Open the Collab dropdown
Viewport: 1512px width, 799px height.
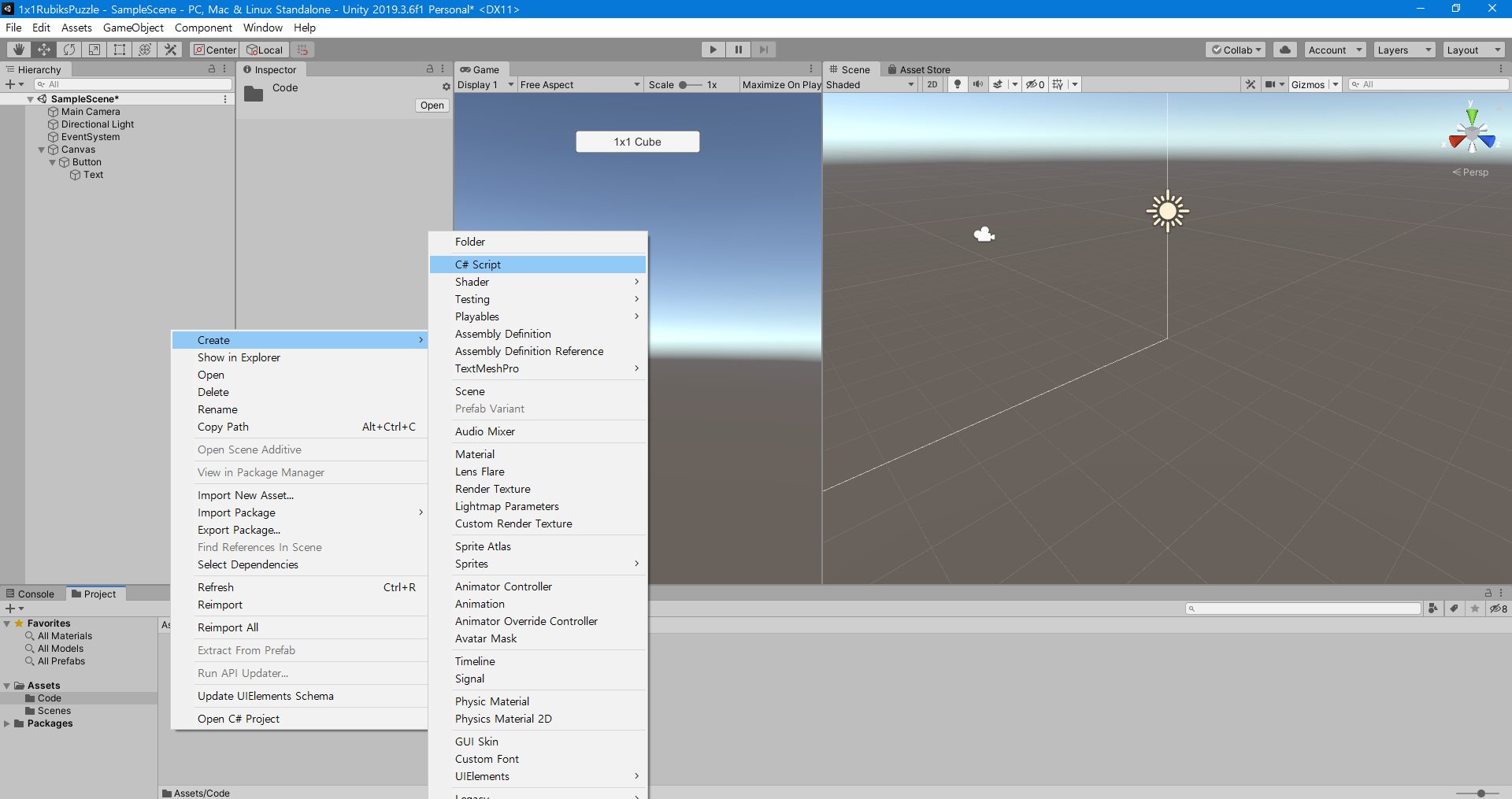tap(1236, 50)
